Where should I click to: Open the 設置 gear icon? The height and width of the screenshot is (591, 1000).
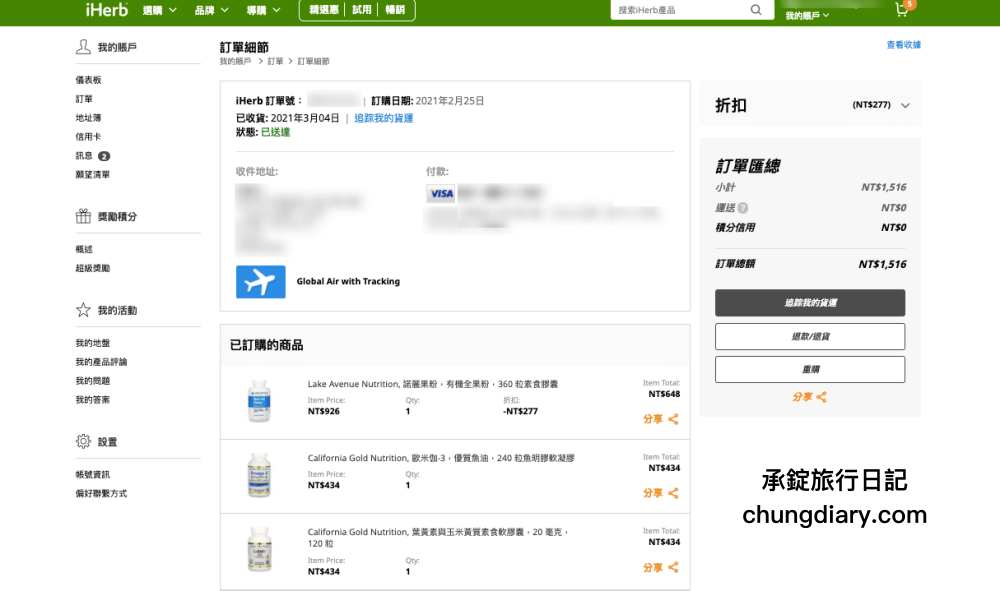click(85, 439)
